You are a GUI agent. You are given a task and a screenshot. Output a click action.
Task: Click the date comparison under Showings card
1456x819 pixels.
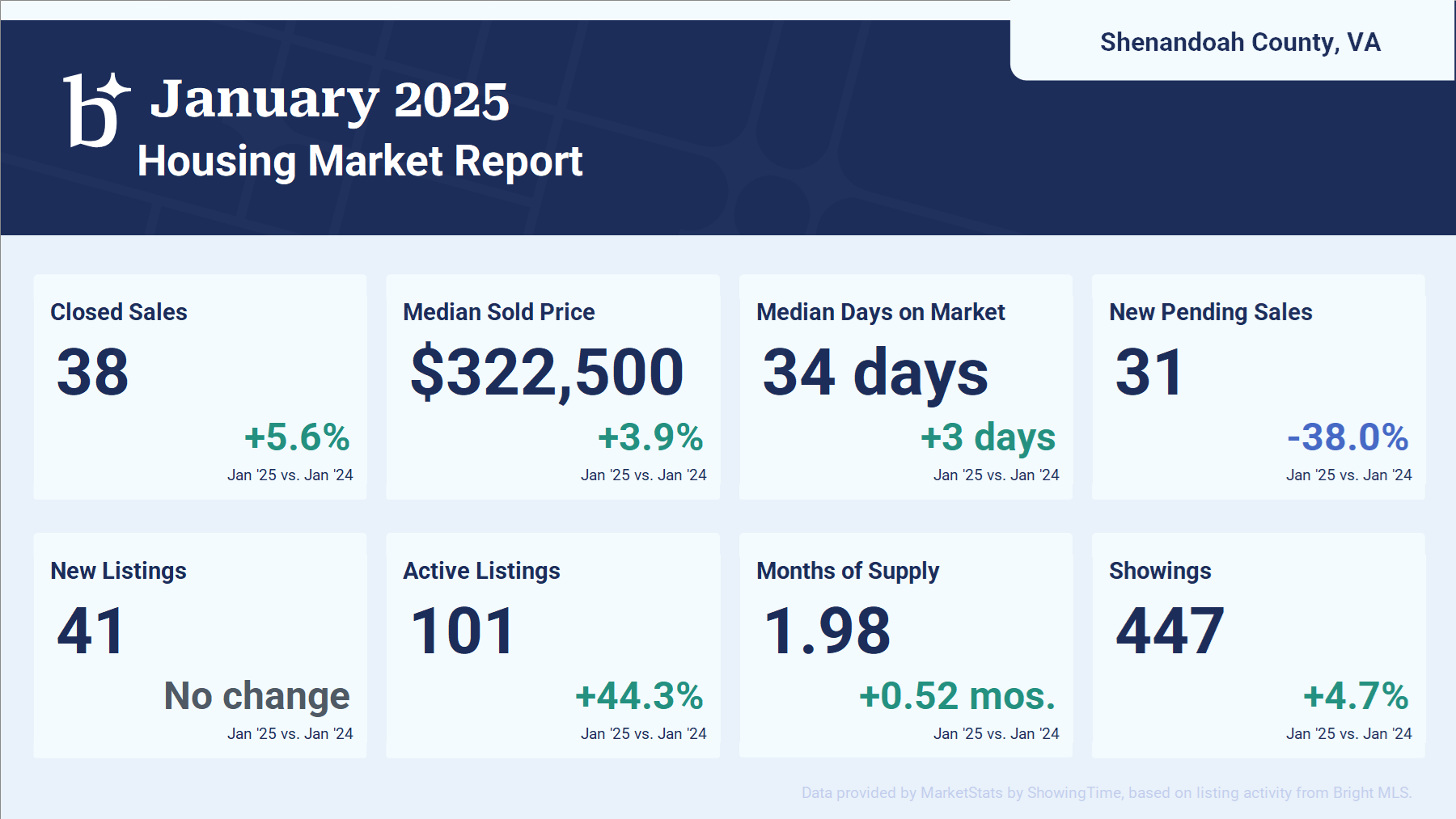(x=1348, y=733)
